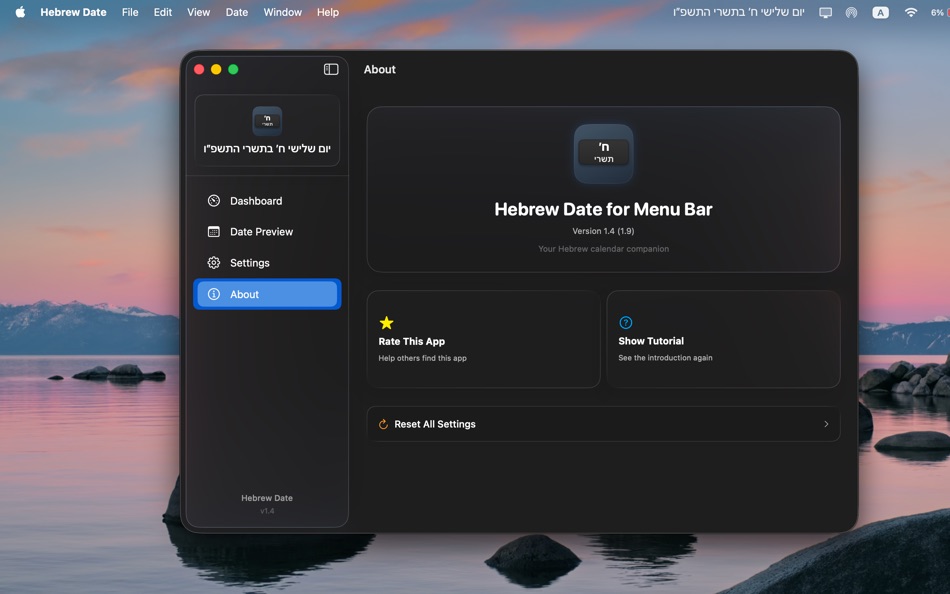The image size is (950, 594).
Task: Click the refresh icon beside Reset All Settings
Action: coord(383,423)
